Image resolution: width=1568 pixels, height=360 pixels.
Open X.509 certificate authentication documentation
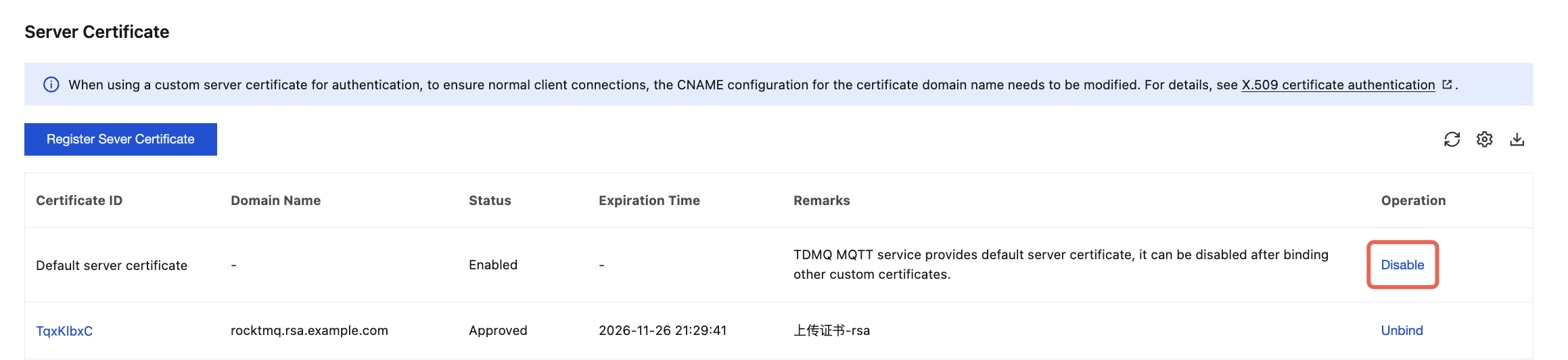pos(1337,85)
